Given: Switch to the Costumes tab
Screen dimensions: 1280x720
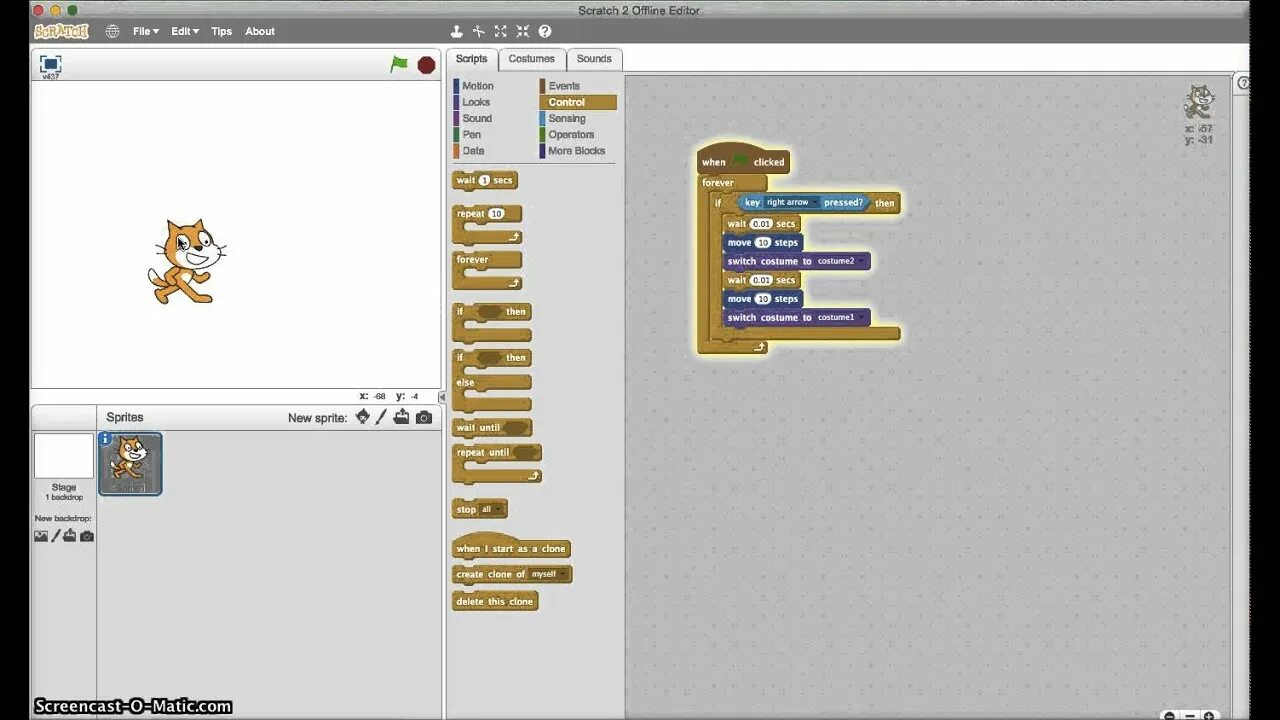Looking at the screenshot, I should click(x=531, y=59).
